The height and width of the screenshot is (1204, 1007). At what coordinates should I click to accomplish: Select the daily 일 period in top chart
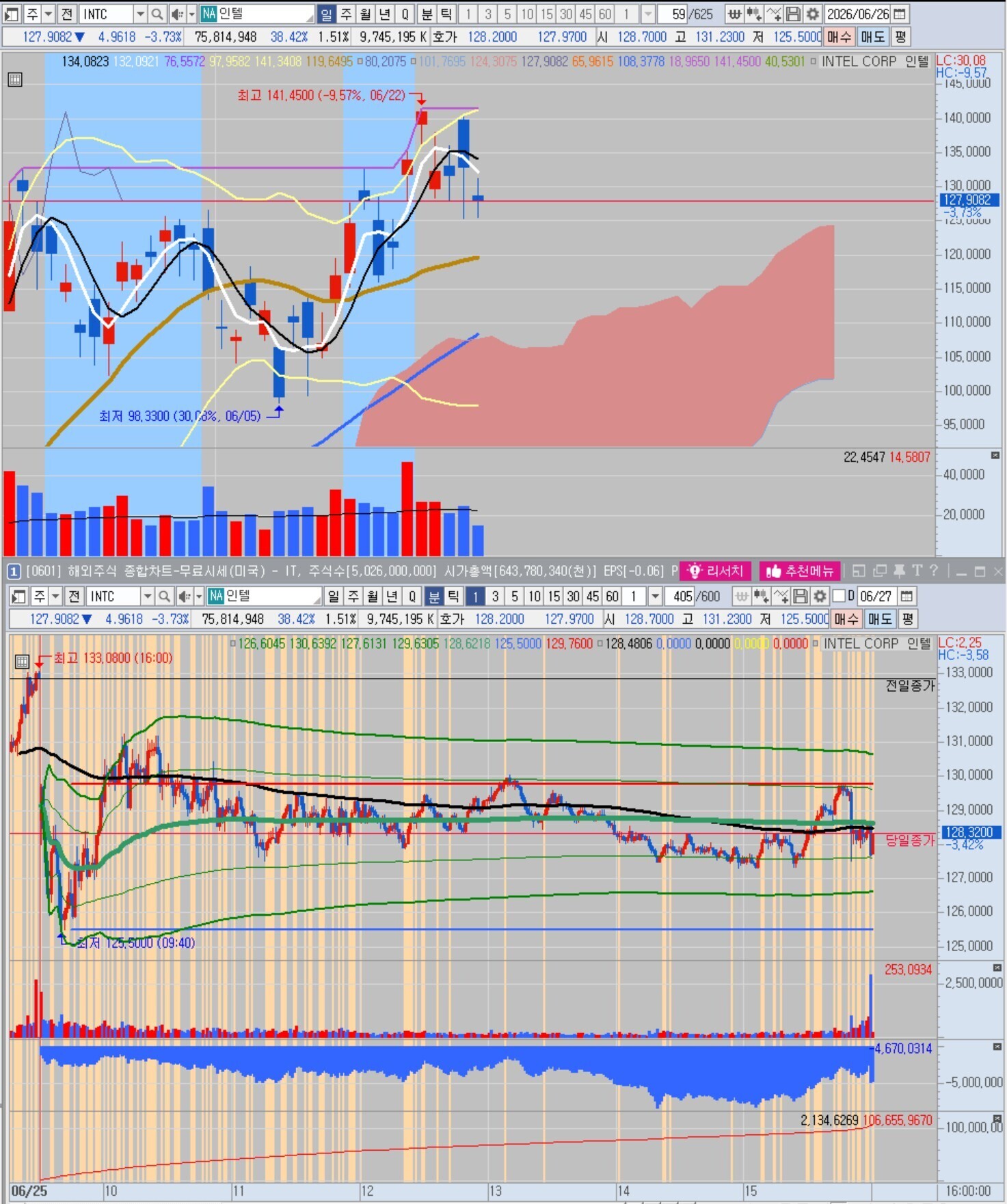[x=326, y=14]
